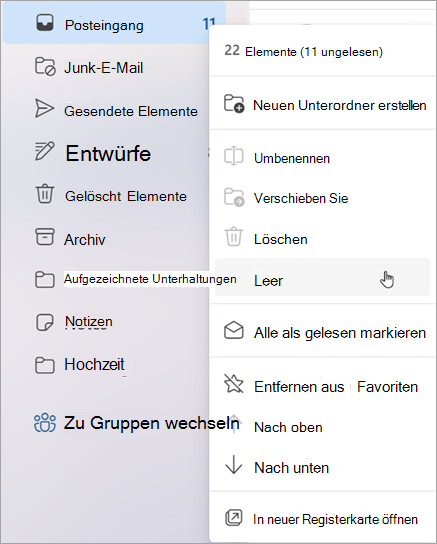Viewport: 437px width, 544px height.
Task: Click the Notizen note icon
Action: click(x=45, y=322)
